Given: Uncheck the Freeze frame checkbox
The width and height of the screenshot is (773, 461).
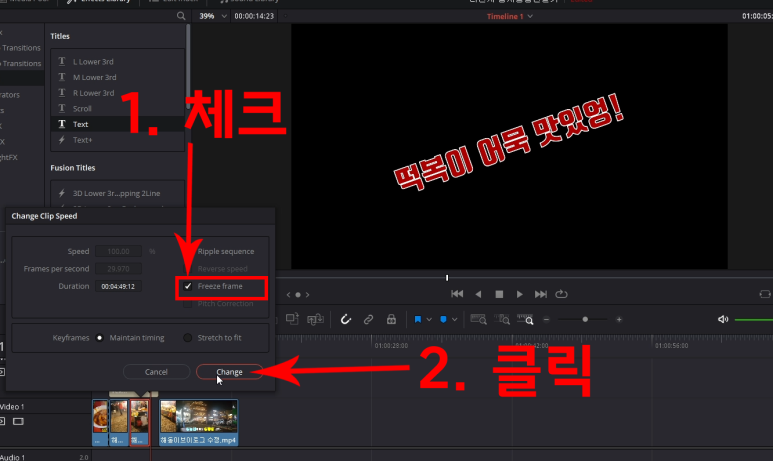Looking at the screenshot, I should 188,286.
